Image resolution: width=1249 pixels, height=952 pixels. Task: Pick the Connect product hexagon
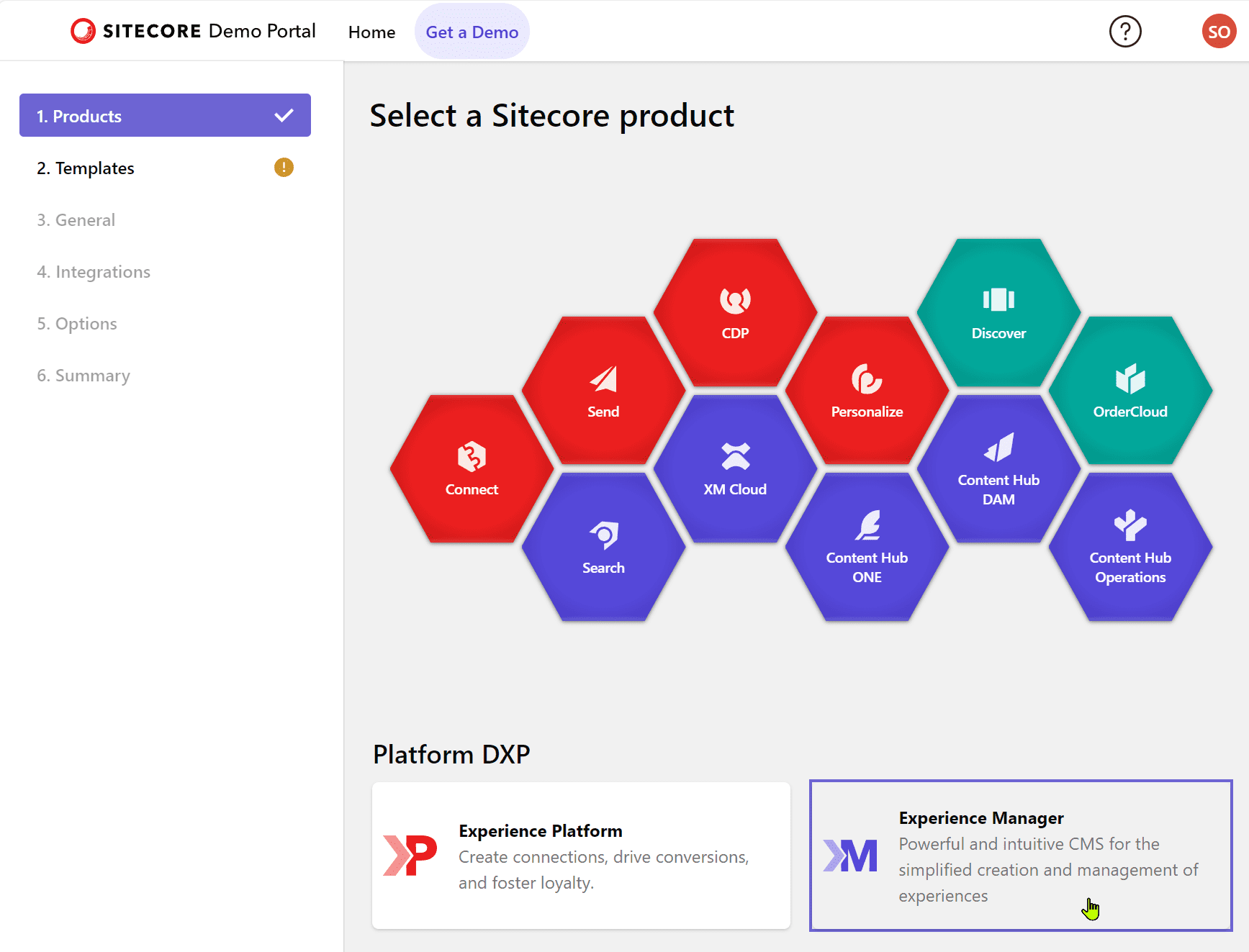point(472,469)
